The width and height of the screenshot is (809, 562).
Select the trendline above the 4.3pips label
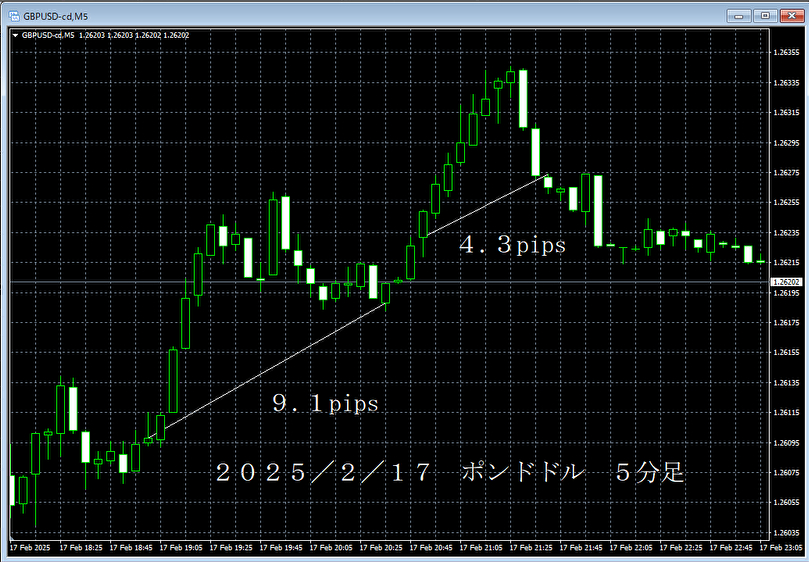[x=488, y=205]
